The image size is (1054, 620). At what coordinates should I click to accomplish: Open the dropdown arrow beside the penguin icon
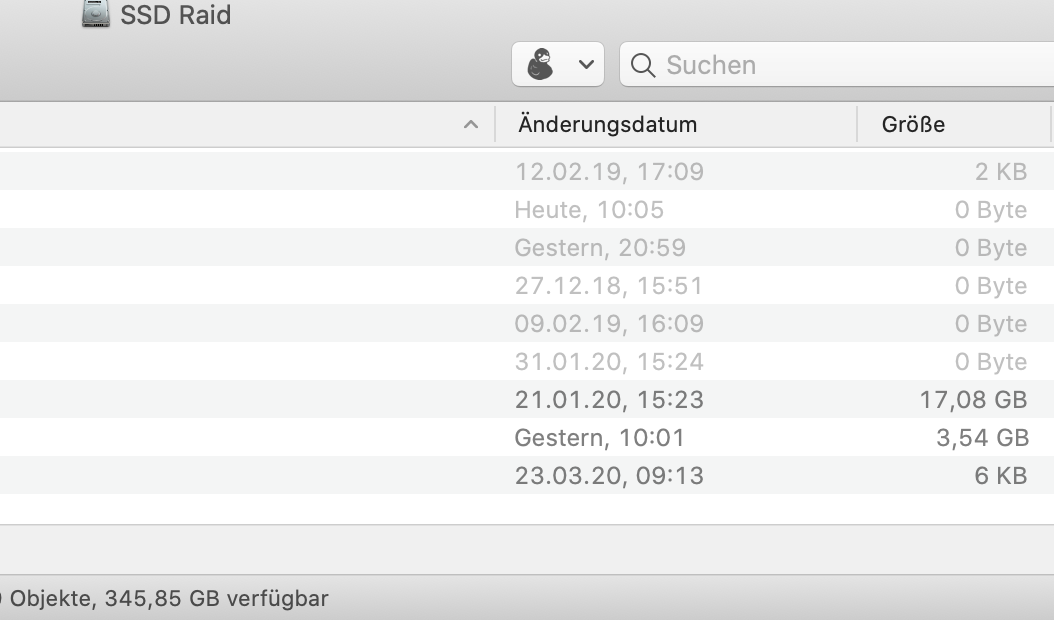coord(586,65)
